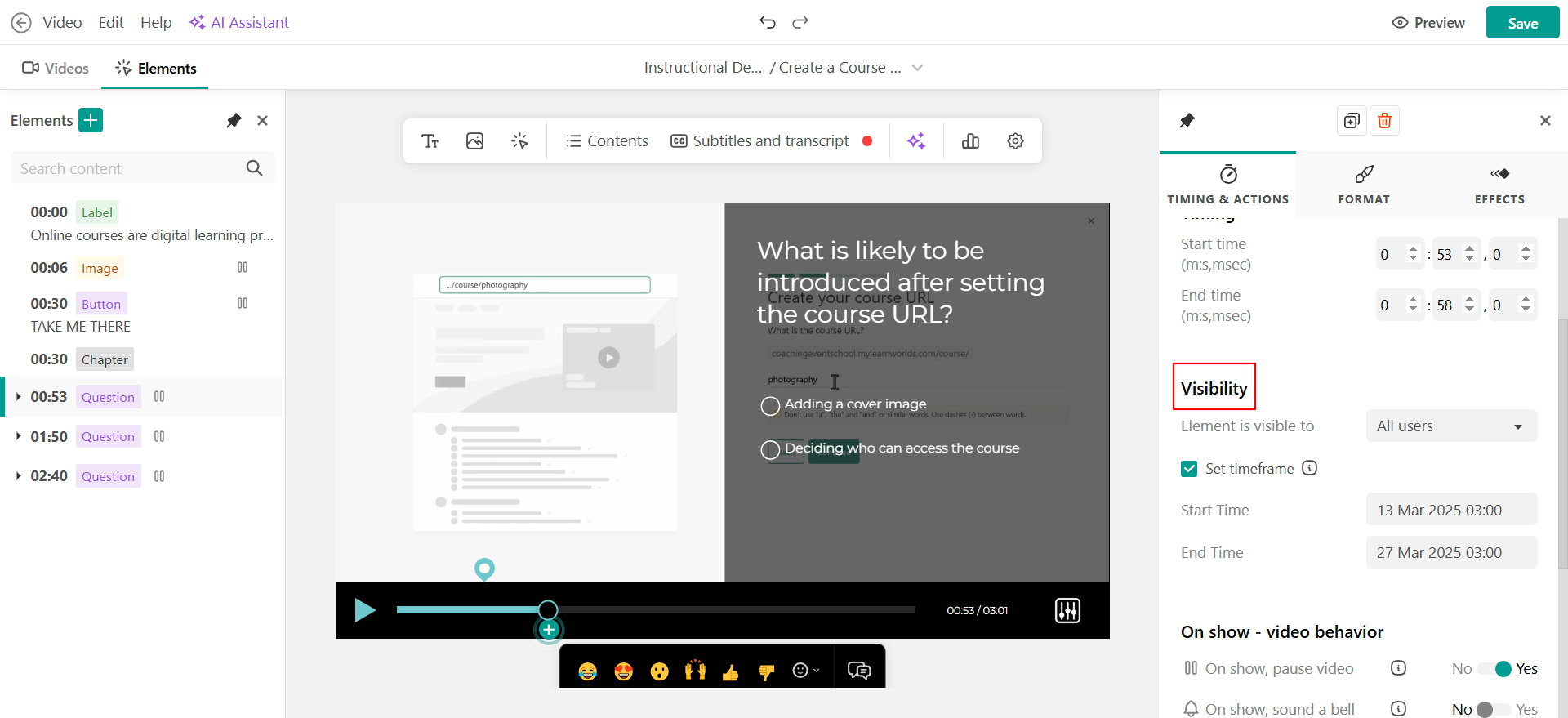
Task: Show info for On show, sound a bell
Action: [x=1398, y=709]
